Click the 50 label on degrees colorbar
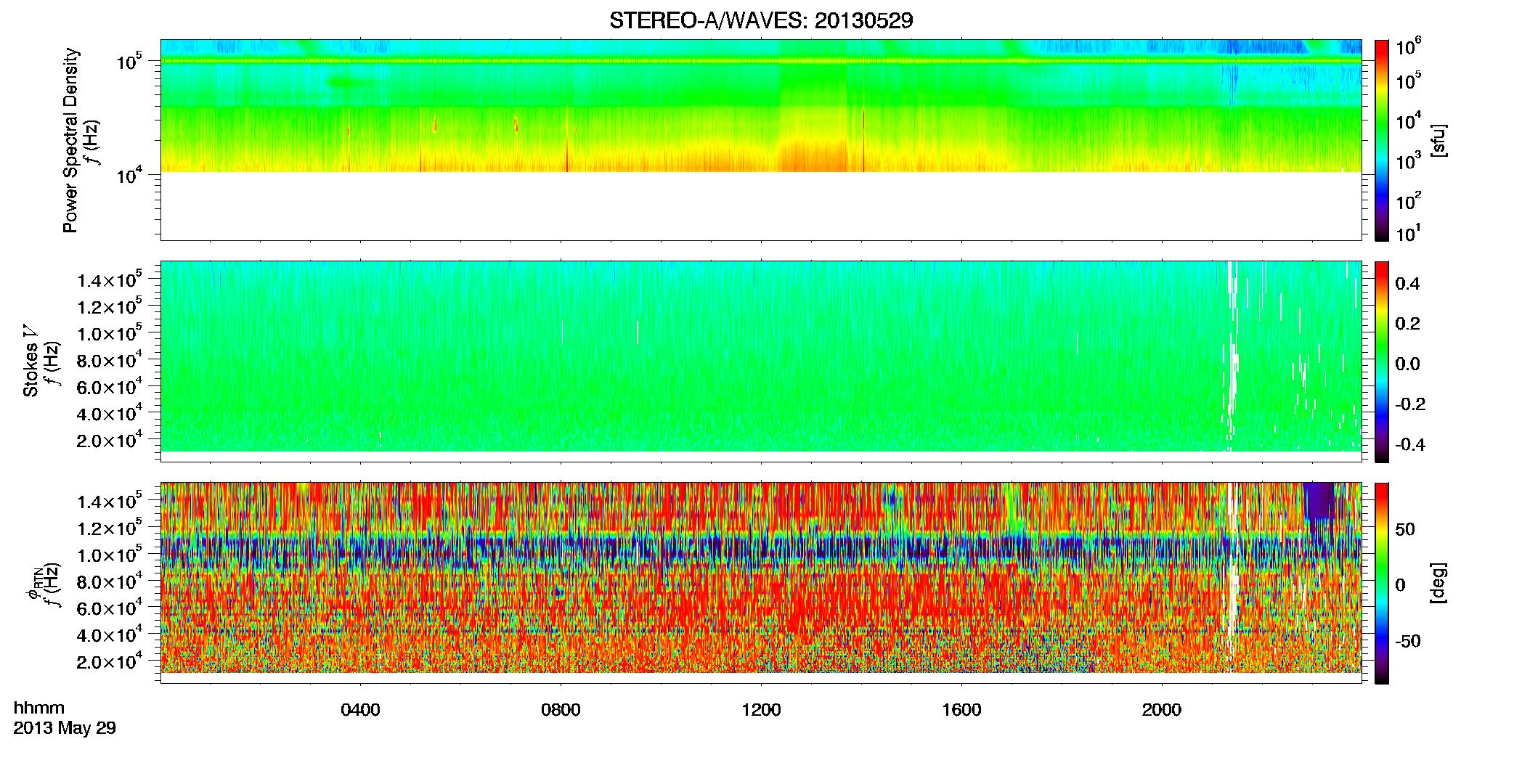 click(x=1405, y=529)
